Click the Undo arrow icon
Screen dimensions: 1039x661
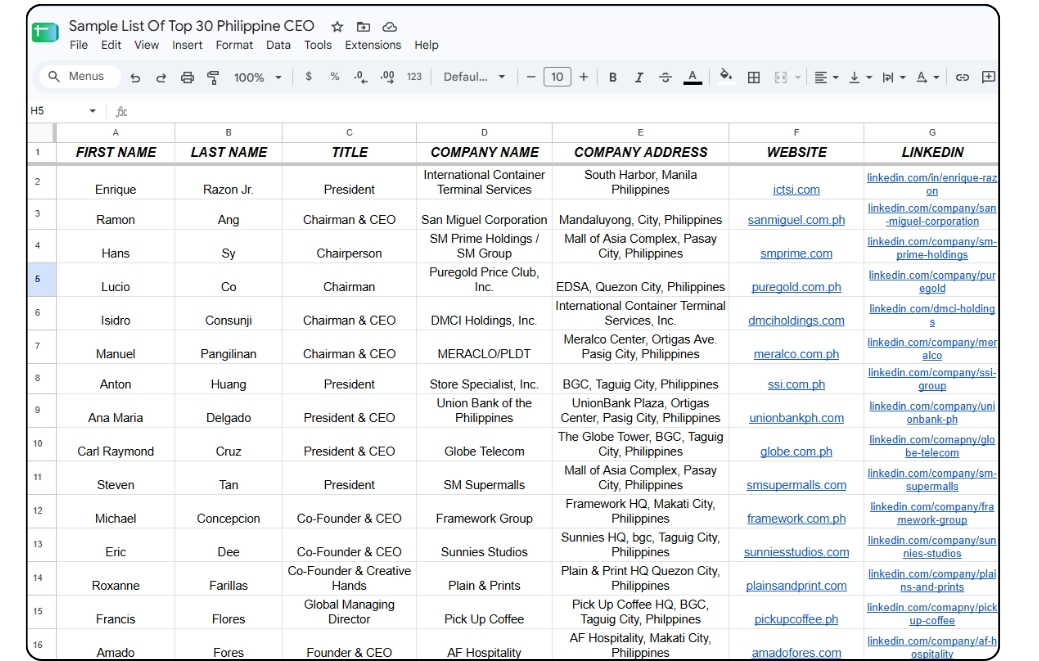(135, 77)
